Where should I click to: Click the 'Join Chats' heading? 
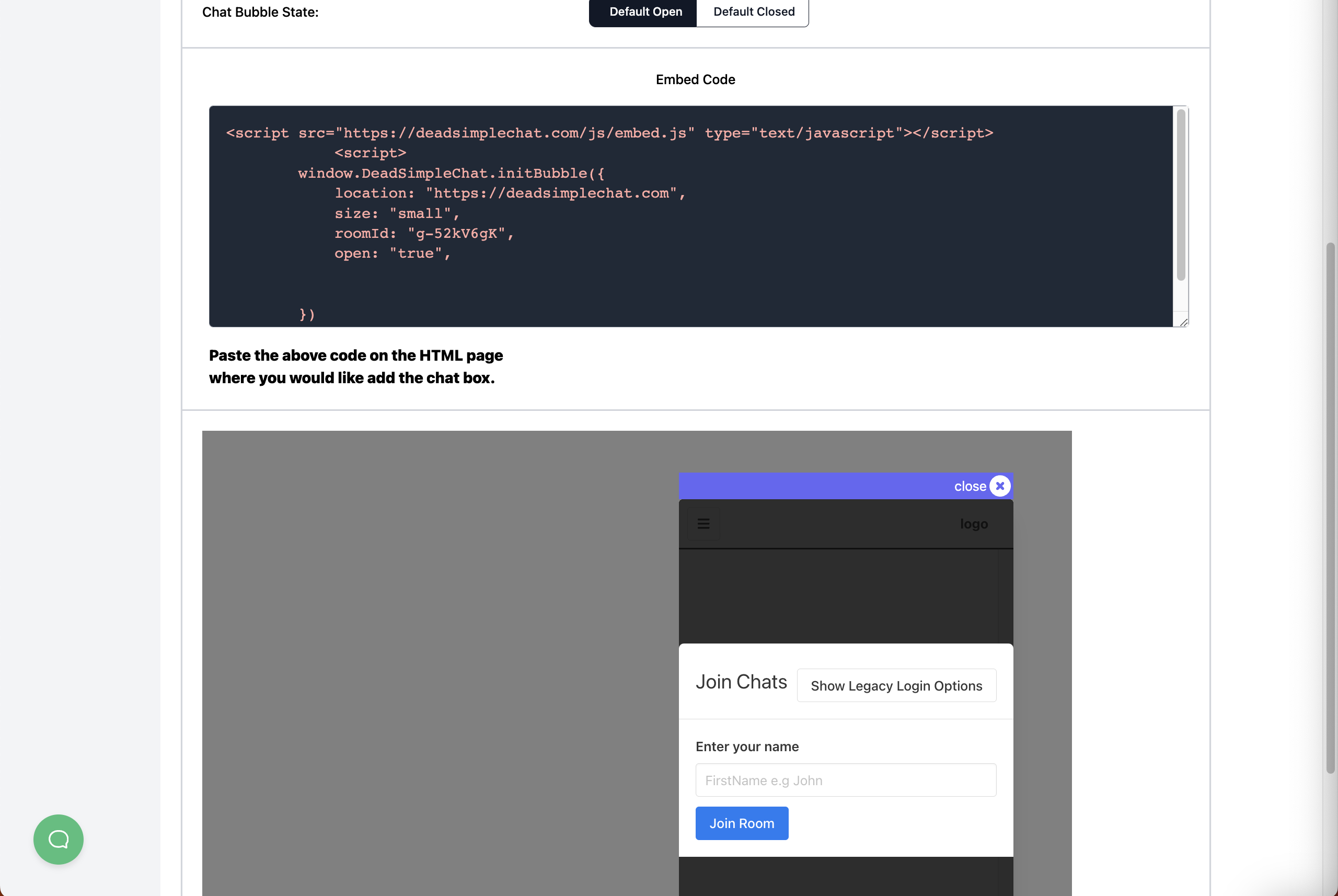[x=741, y=682]
